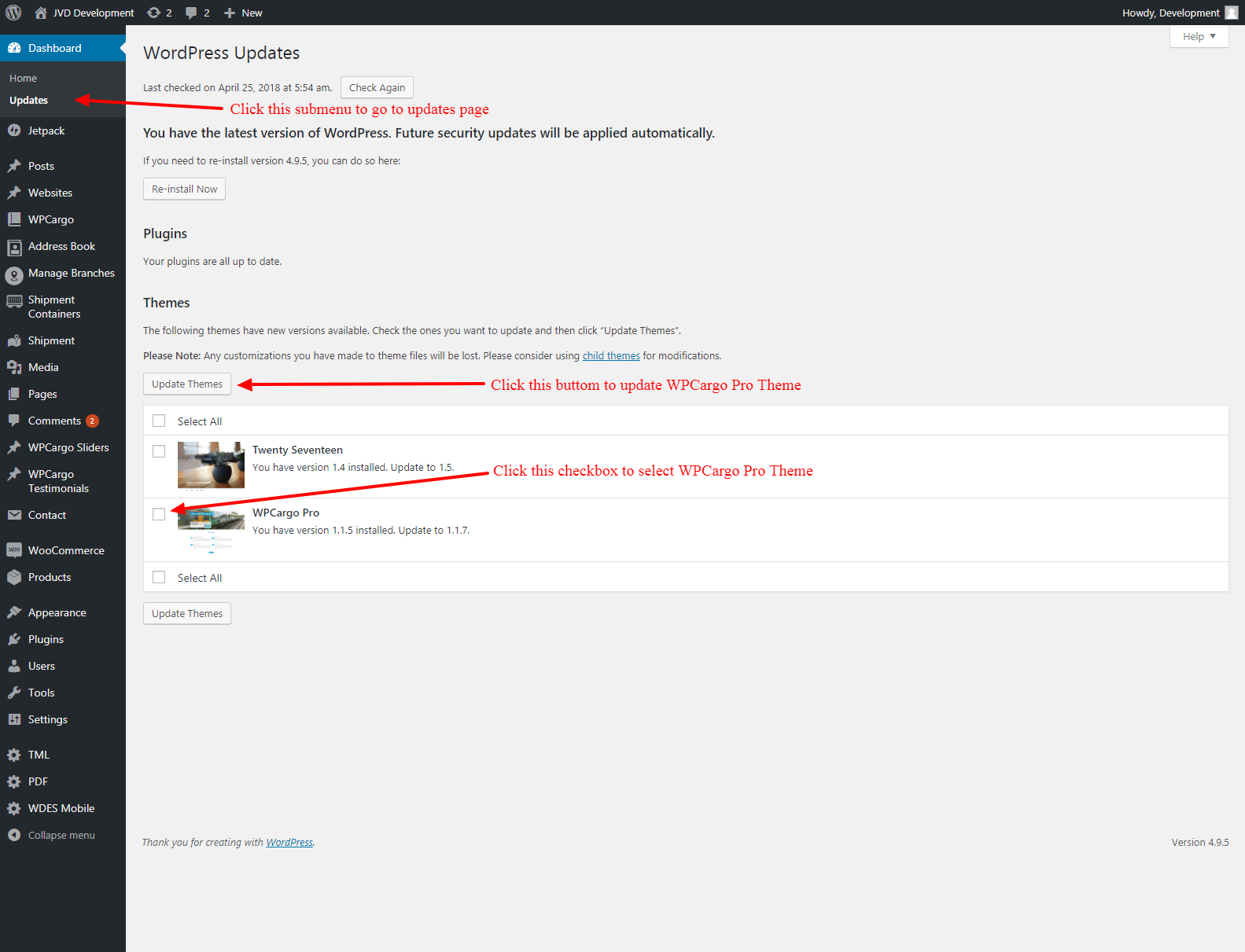Screen dimensions: 1245x952
Task: Open the Appearance paintbrush icon
Action: click(14, 612)
